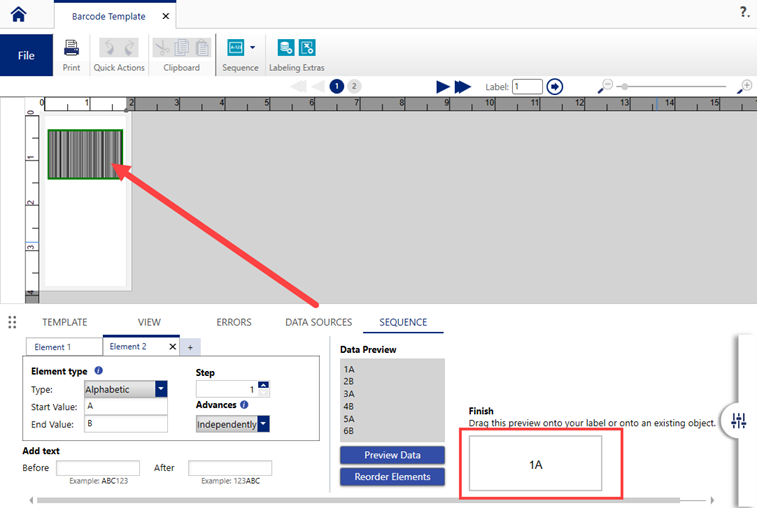The width and height of the screenshot is (757, 508).
Task: Open the properties sliders side panel icon
Action: tap(738, 421)
